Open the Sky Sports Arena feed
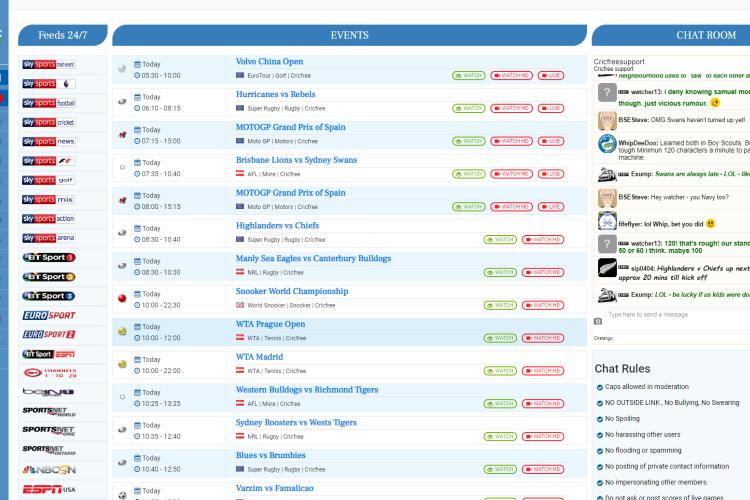This screenshot has width=750, height=500. point(49,238)
